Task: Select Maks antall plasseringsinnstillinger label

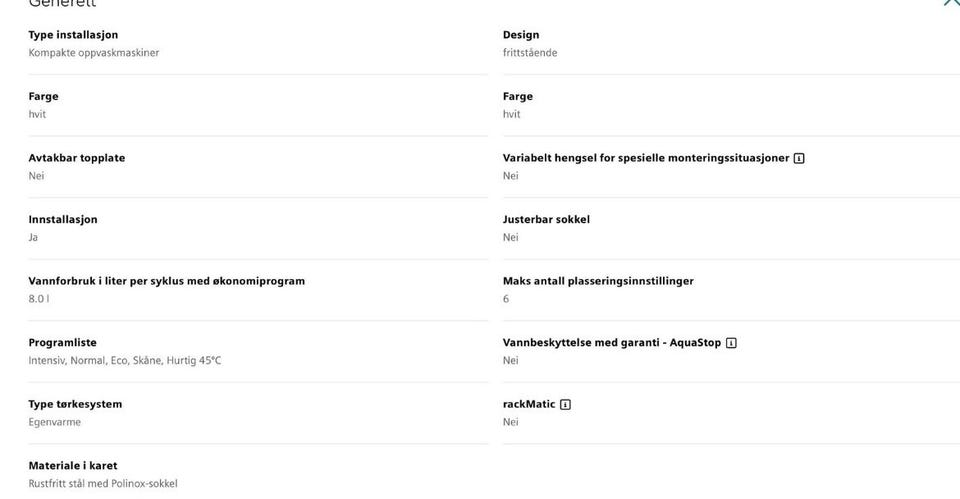Action: [x=598, y=281]
